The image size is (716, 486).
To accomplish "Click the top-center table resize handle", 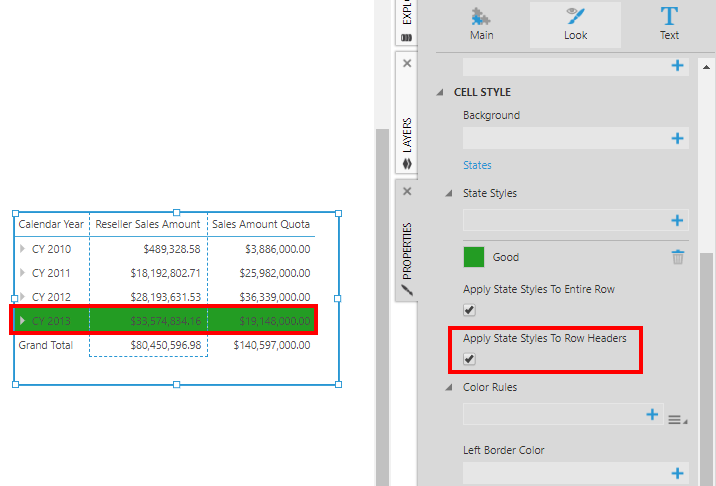I will [177, 212].
